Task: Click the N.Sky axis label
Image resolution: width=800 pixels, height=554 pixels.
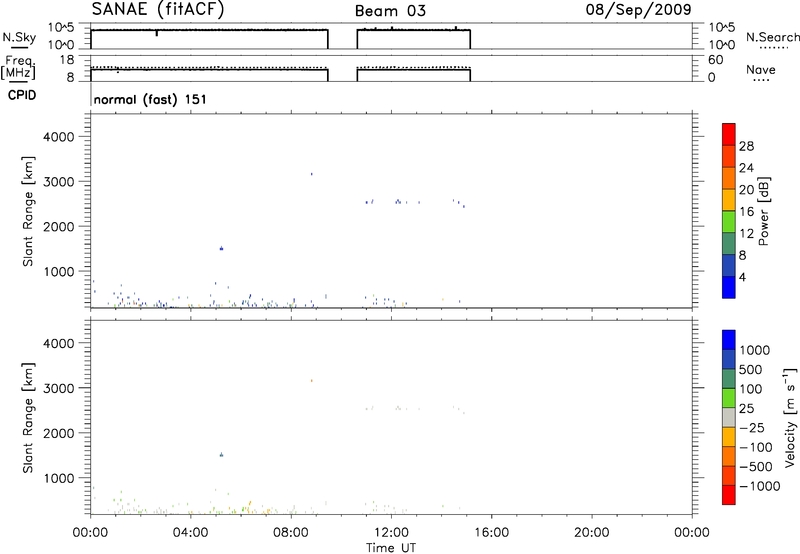Action: 19,37
